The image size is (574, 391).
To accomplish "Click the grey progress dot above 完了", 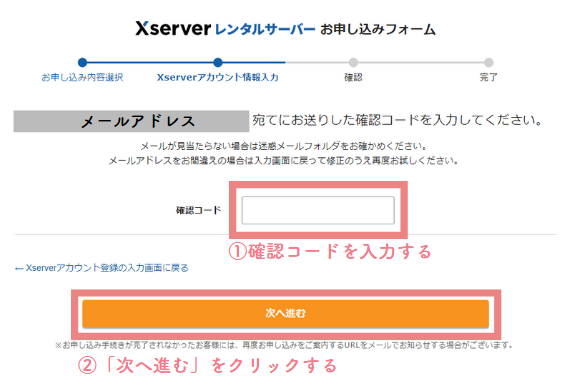I will pyautogui.click(x=489, y=62).
